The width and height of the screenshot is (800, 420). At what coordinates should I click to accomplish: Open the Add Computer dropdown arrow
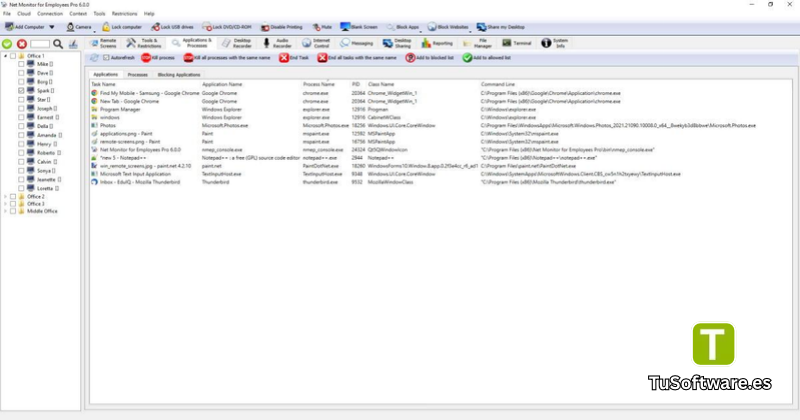click(x=52, y=27)
